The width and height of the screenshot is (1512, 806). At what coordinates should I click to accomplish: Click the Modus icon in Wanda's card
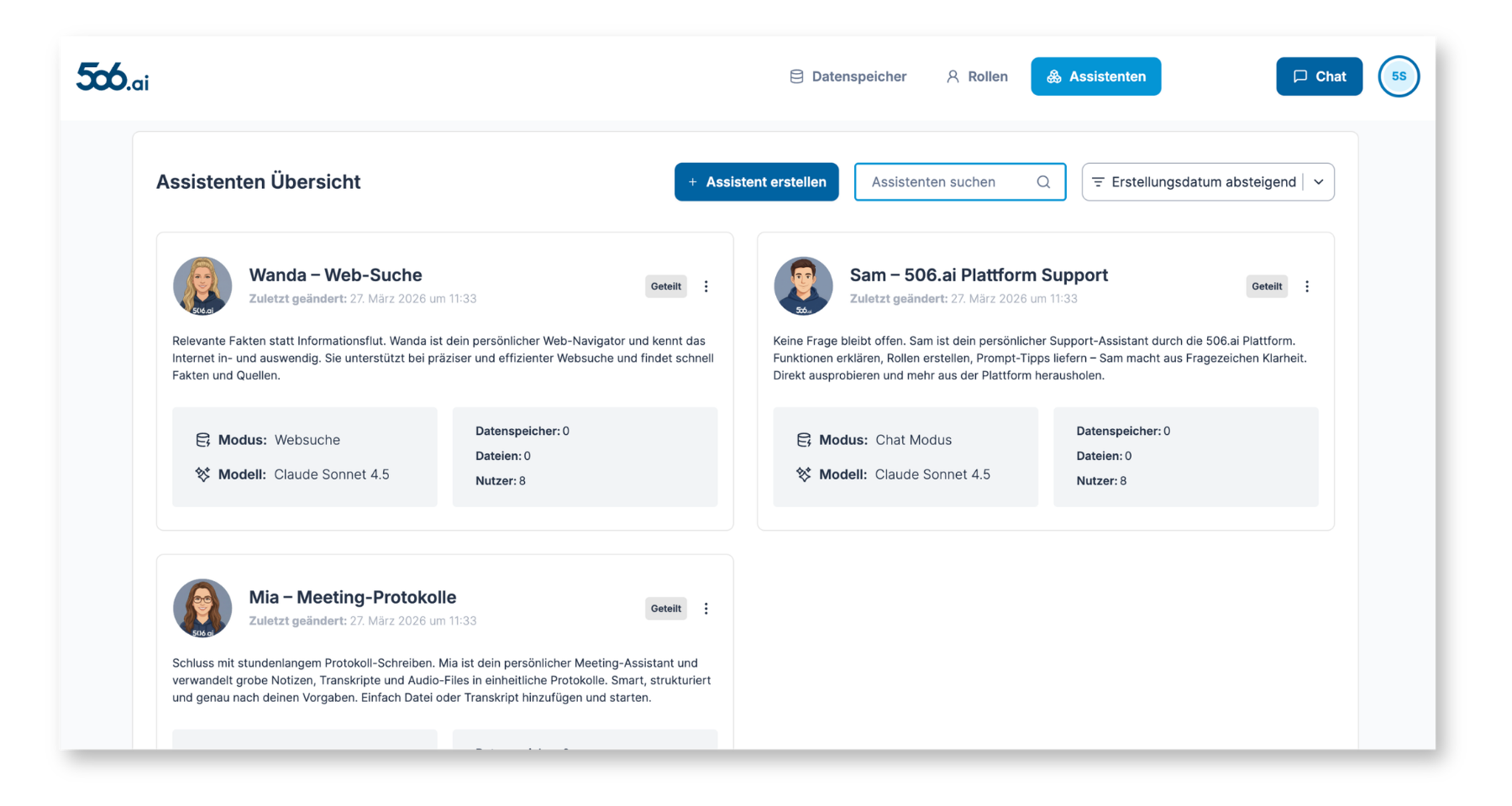tap(202, 440)
